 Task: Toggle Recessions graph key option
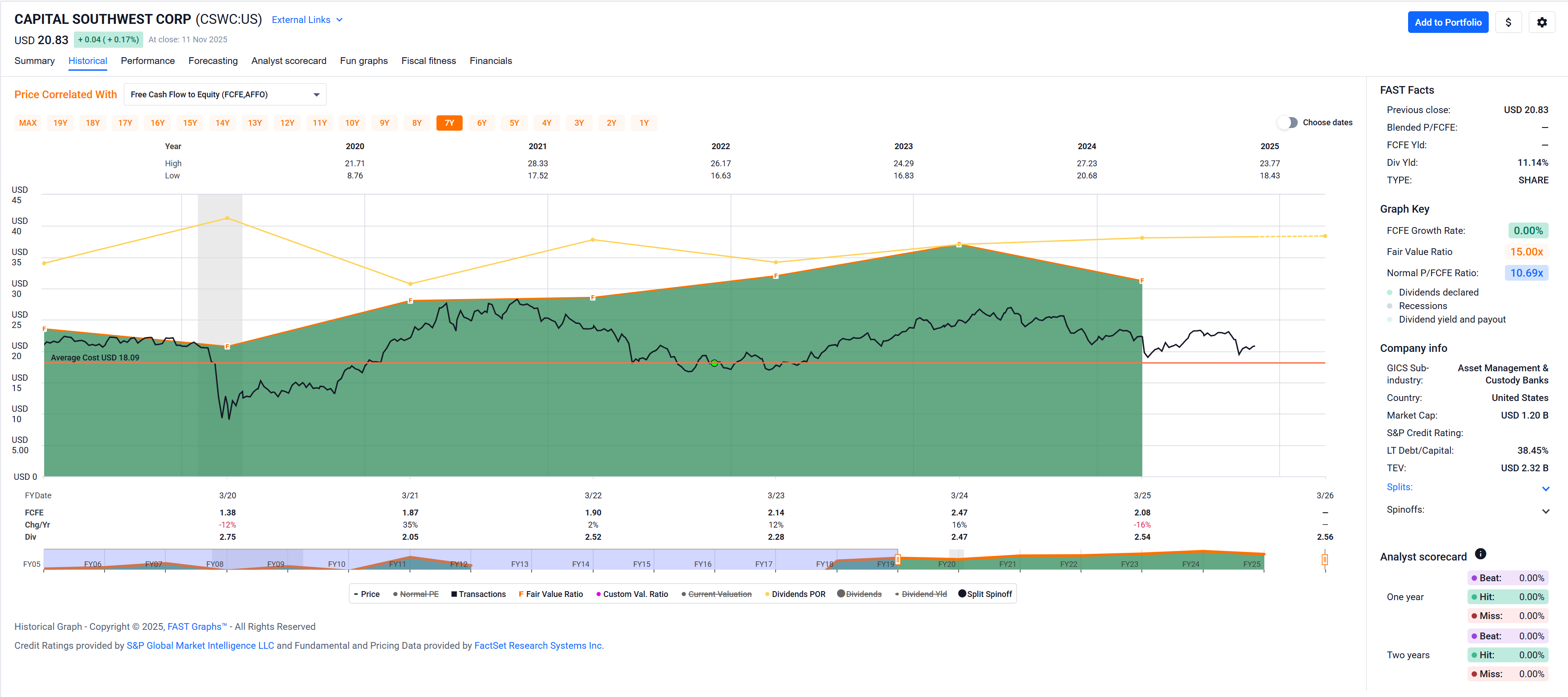1422,305
